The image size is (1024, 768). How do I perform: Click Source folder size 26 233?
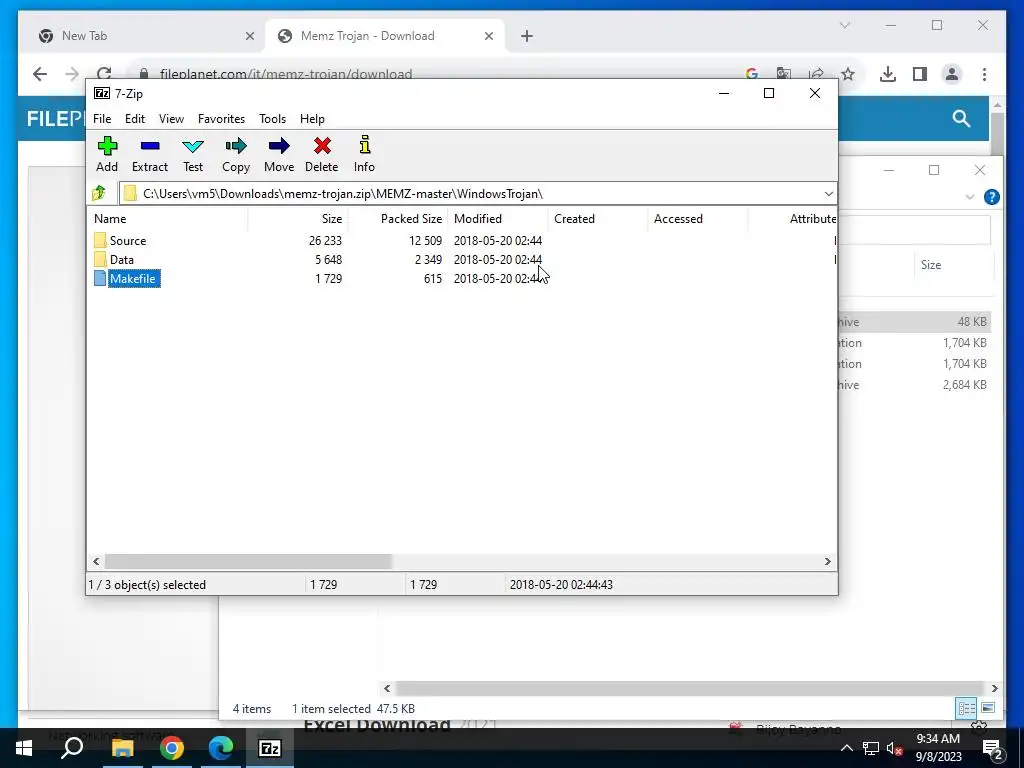(325, 241)
